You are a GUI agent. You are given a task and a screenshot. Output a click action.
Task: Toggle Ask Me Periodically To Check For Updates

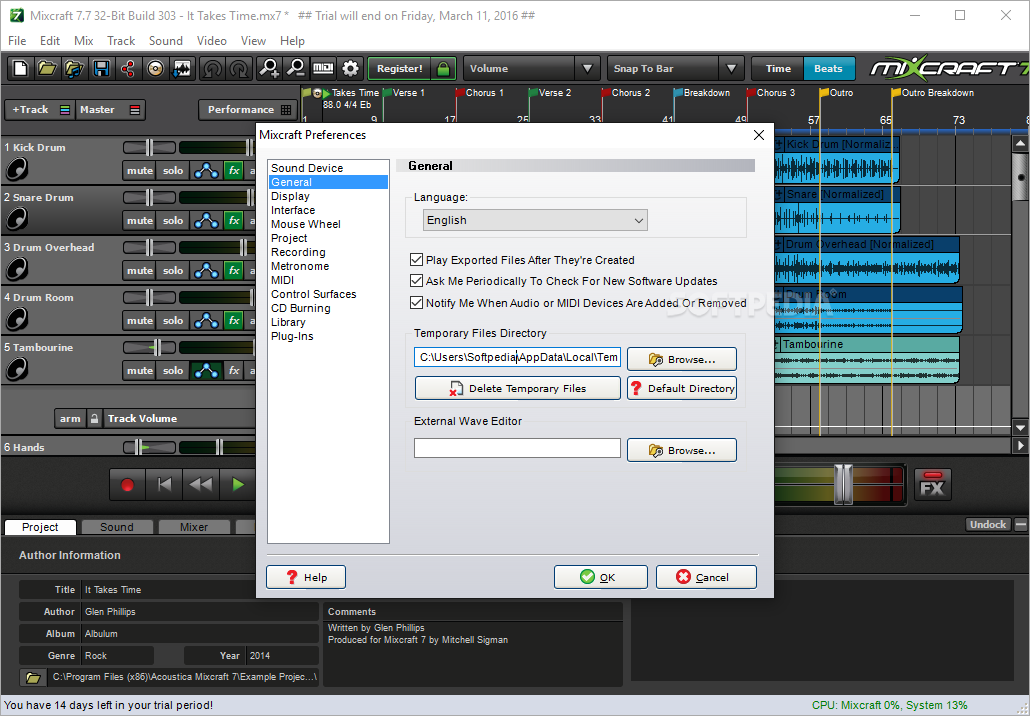pos(416,280)
